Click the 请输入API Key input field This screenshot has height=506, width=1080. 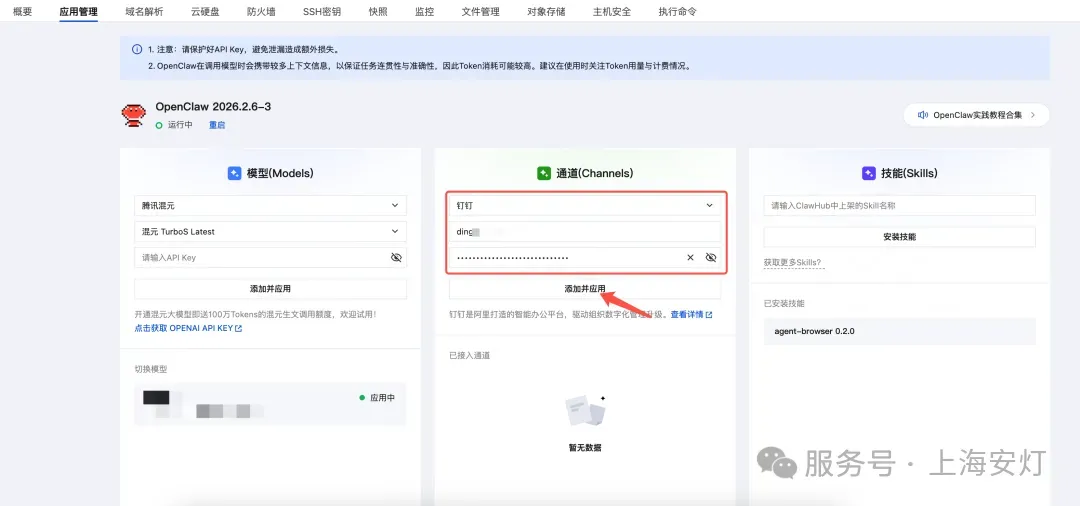pos(270,257)
